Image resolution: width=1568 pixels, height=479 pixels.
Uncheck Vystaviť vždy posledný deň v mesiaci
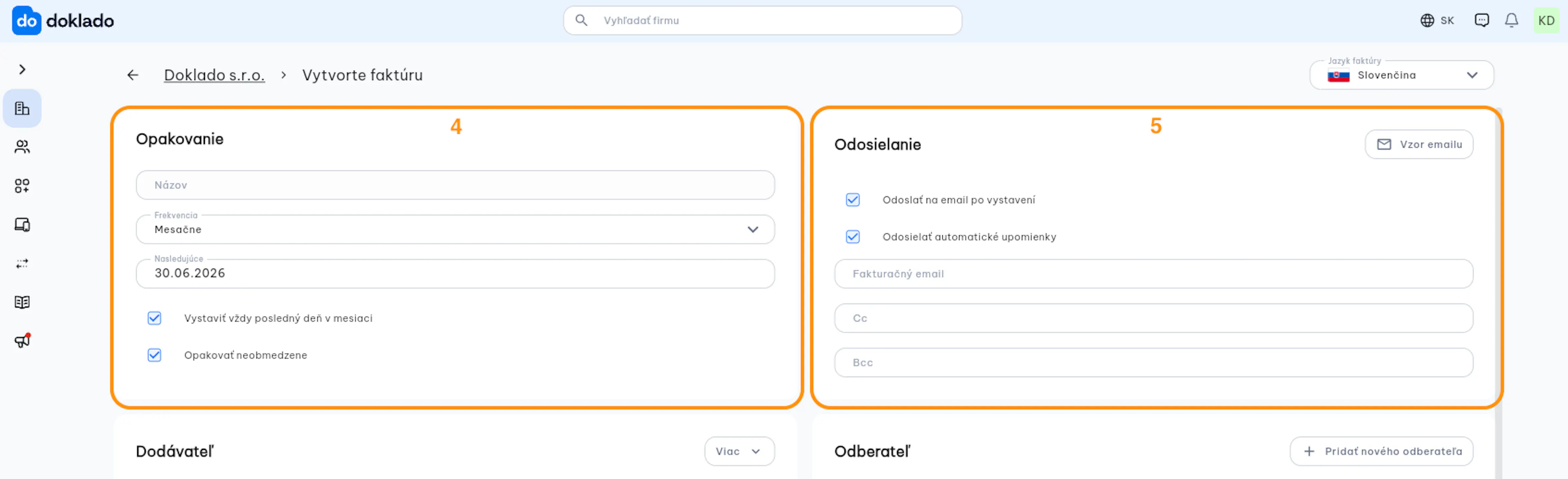155,318
